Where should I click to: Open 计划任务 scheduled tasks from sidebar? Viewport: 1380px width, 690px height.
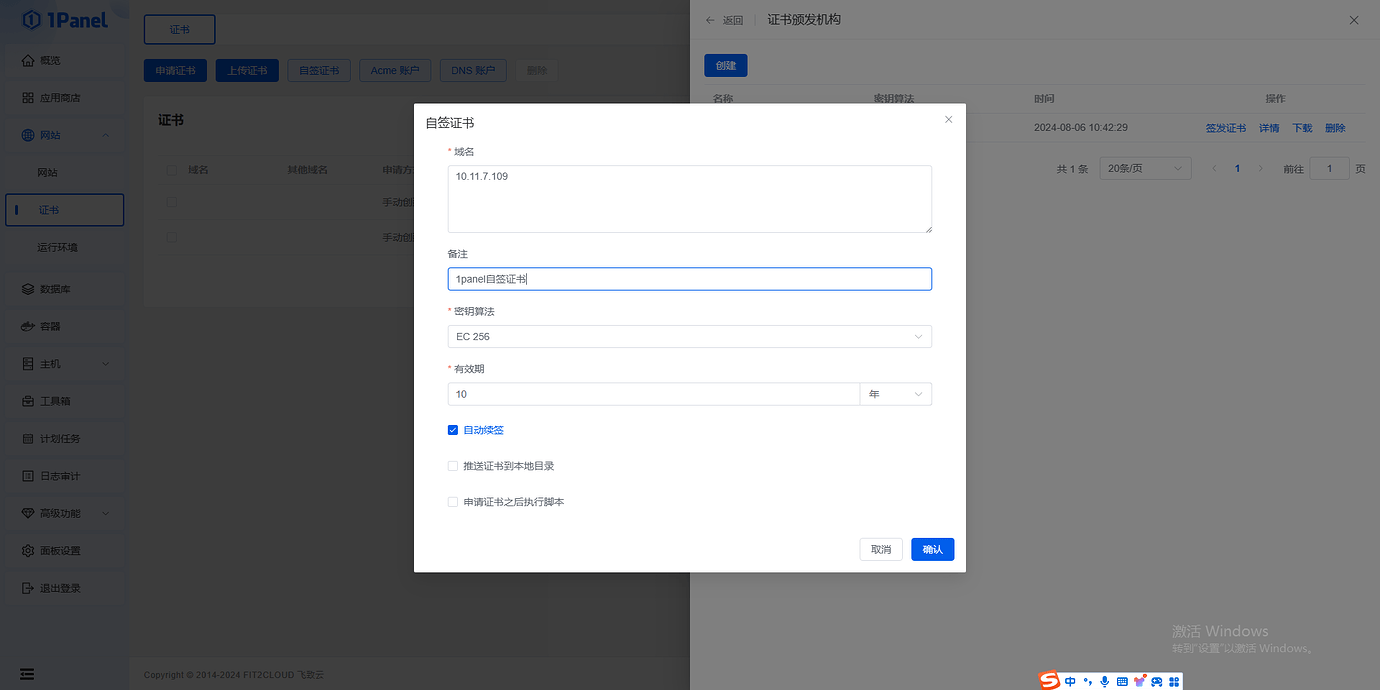click(x=30, y=438)
